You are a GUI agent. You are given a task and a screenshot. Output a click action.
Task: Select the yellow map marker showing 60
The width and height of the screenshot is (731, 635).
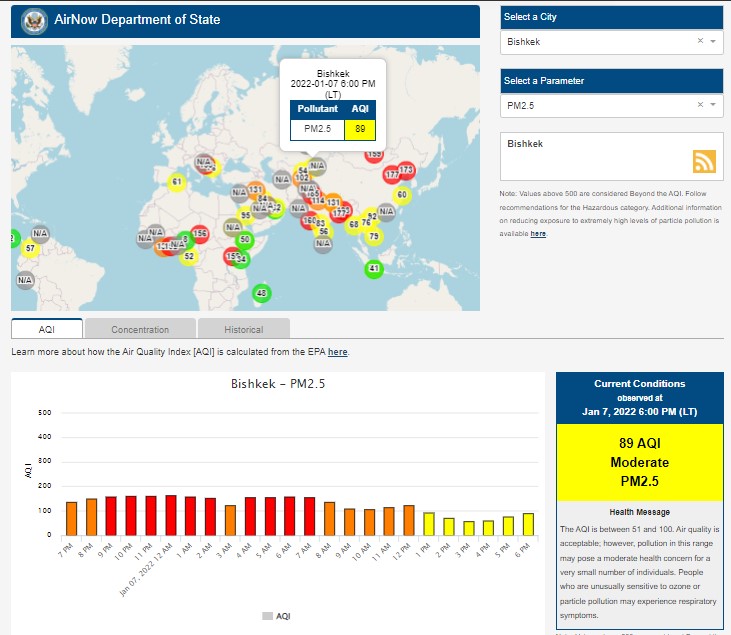[x=402, y=195]
